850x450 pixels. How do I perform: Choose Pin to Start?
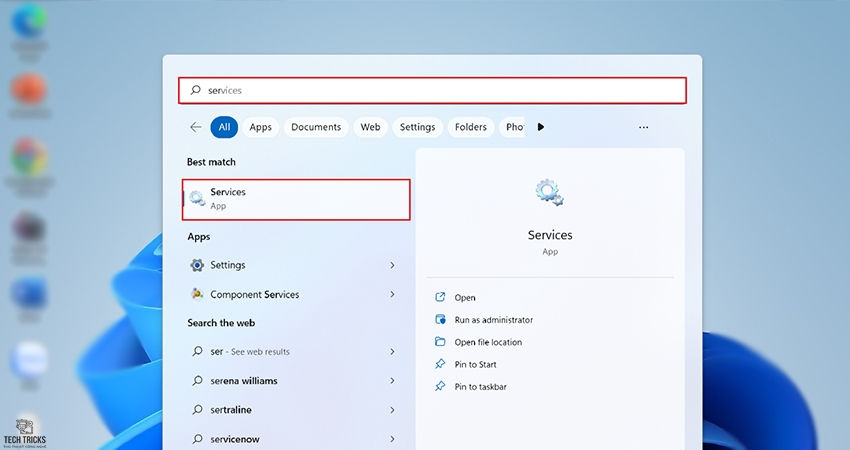tap(475, 364)
